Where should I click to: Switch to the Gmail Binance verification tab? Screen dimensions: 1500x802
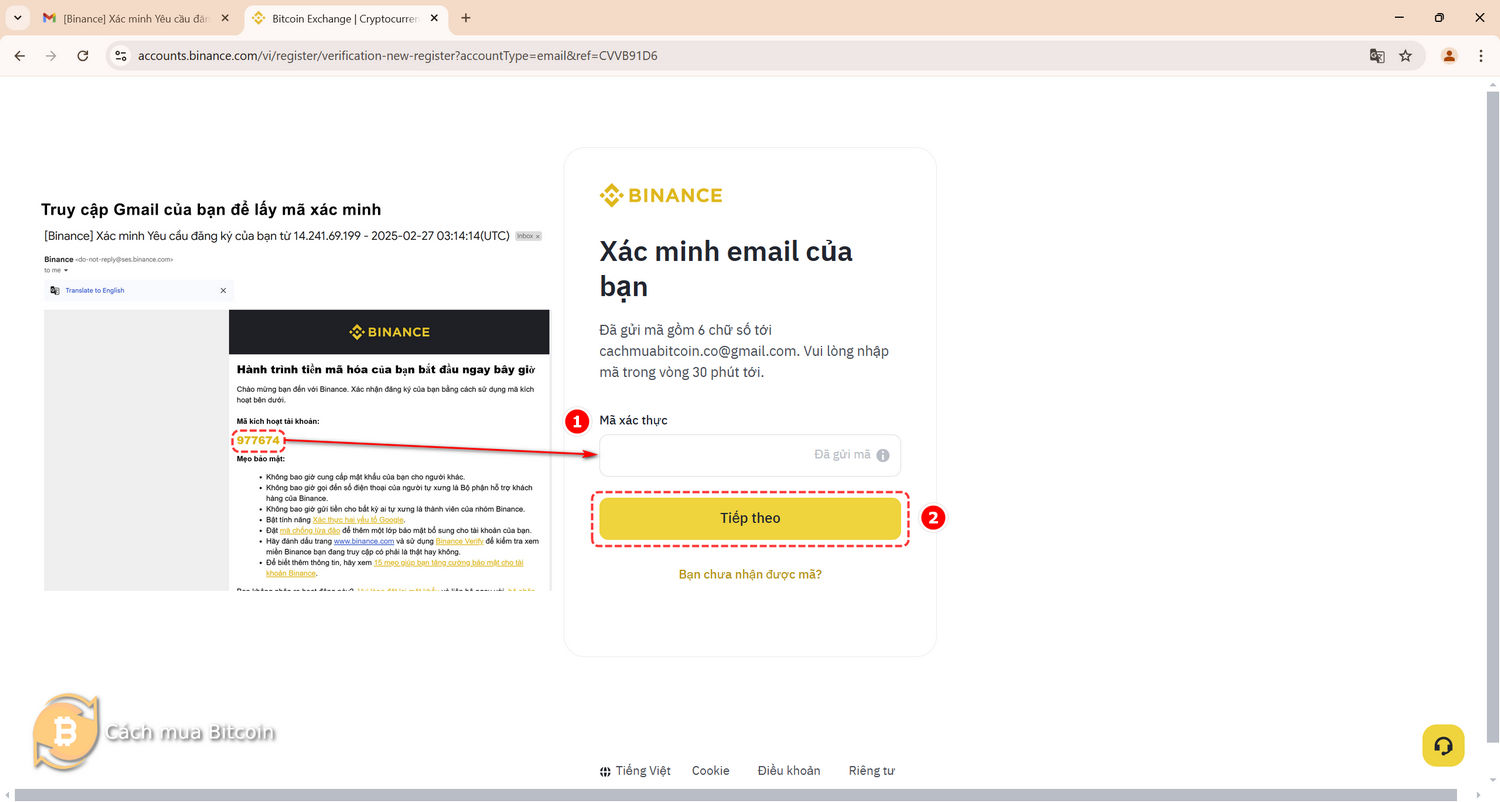tap(136, 18)
